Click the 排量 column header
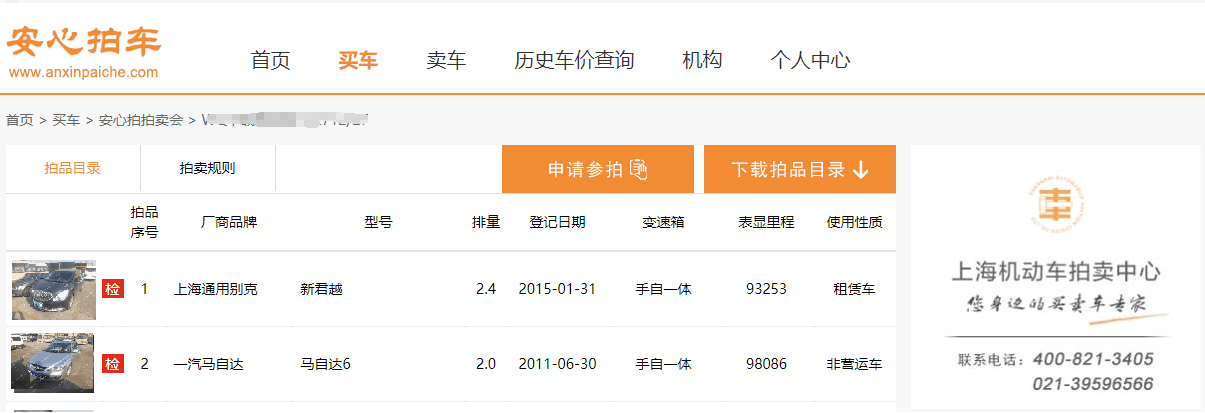Image resolution: width=1205 pixels, height=413 pixels. 486,222
